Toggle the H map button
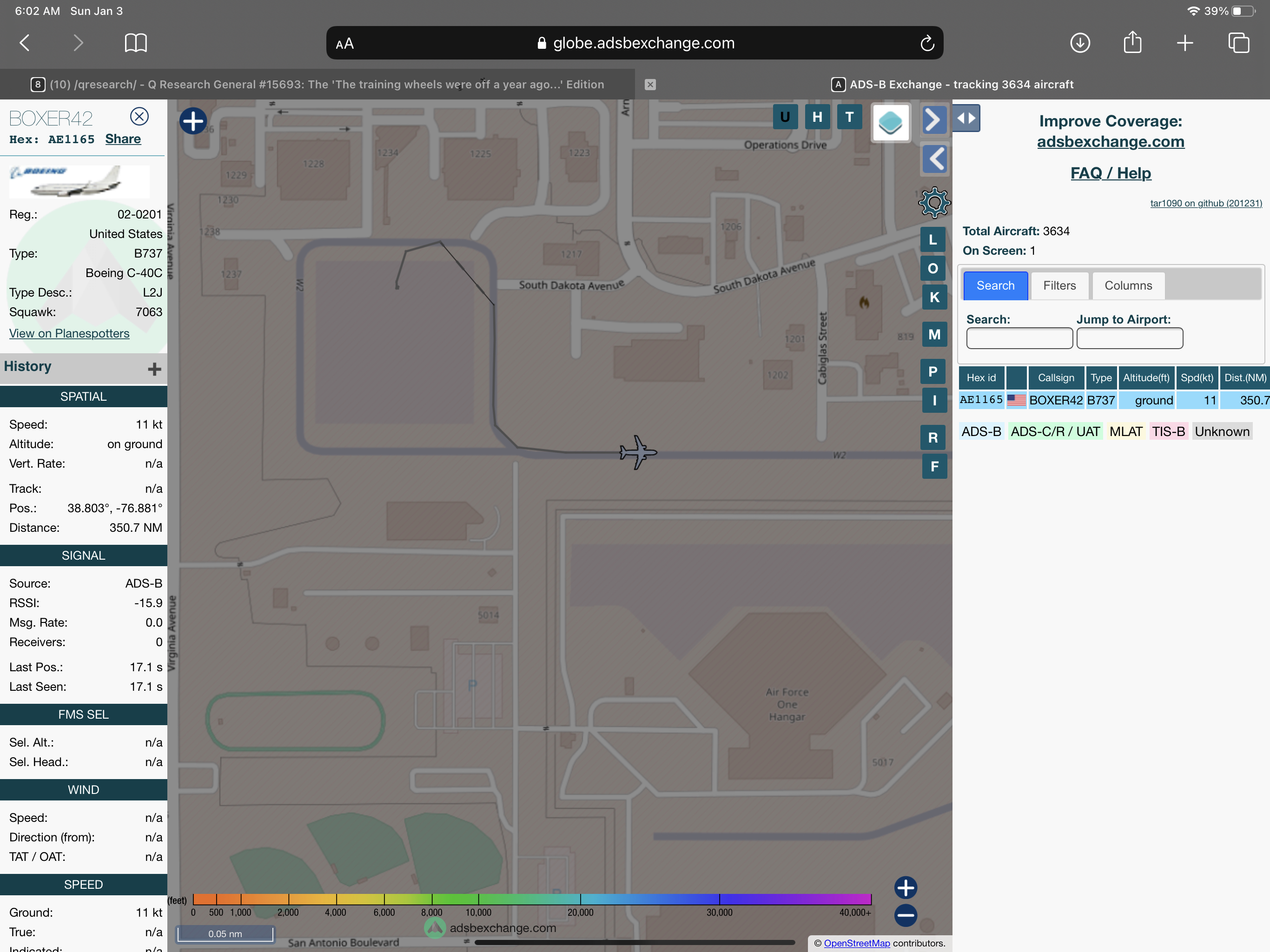1270x952 pixels. (x=817, y=117)
